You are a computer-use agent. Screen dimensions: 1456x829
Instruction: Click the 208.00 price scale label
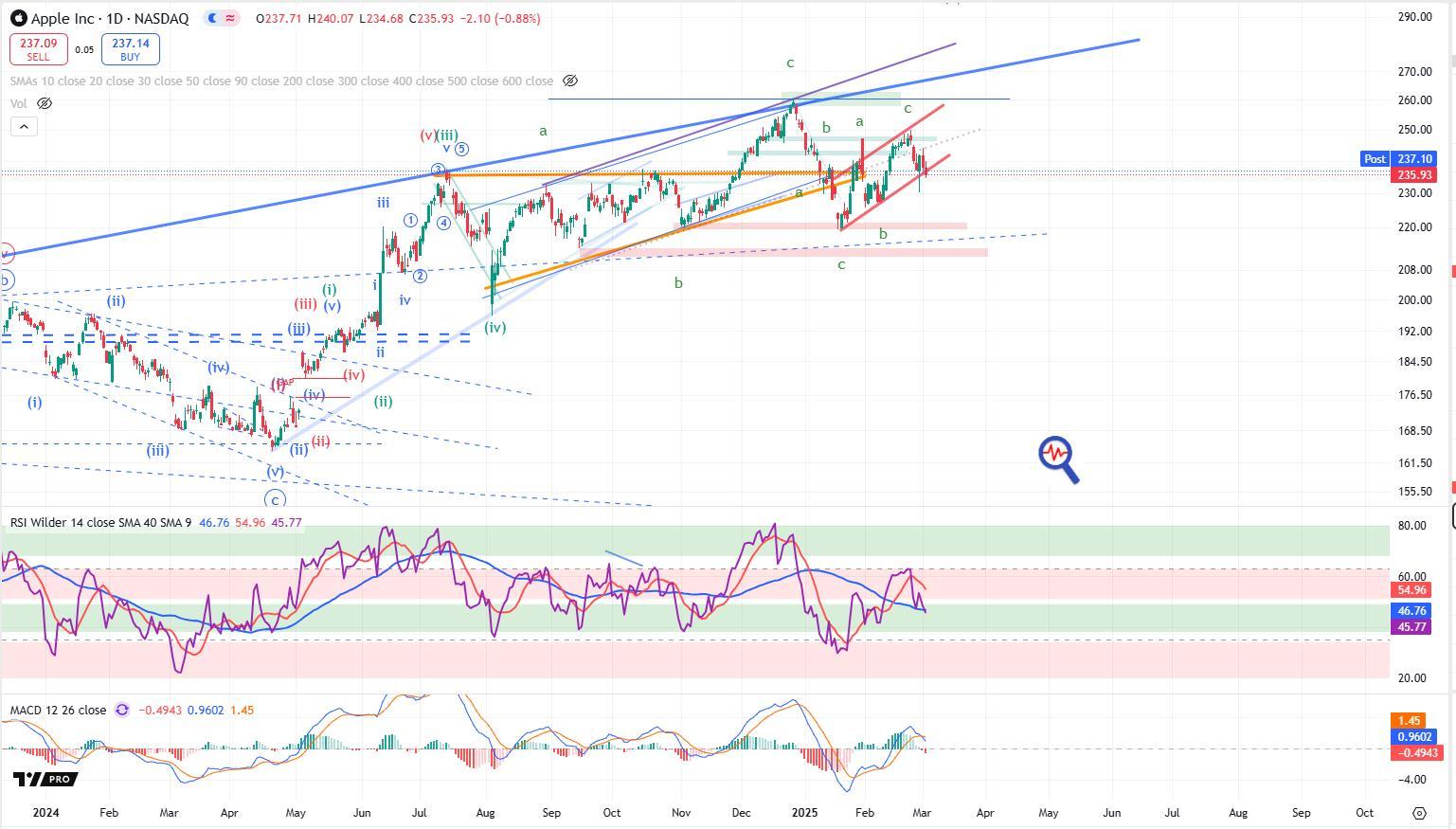1414,270
